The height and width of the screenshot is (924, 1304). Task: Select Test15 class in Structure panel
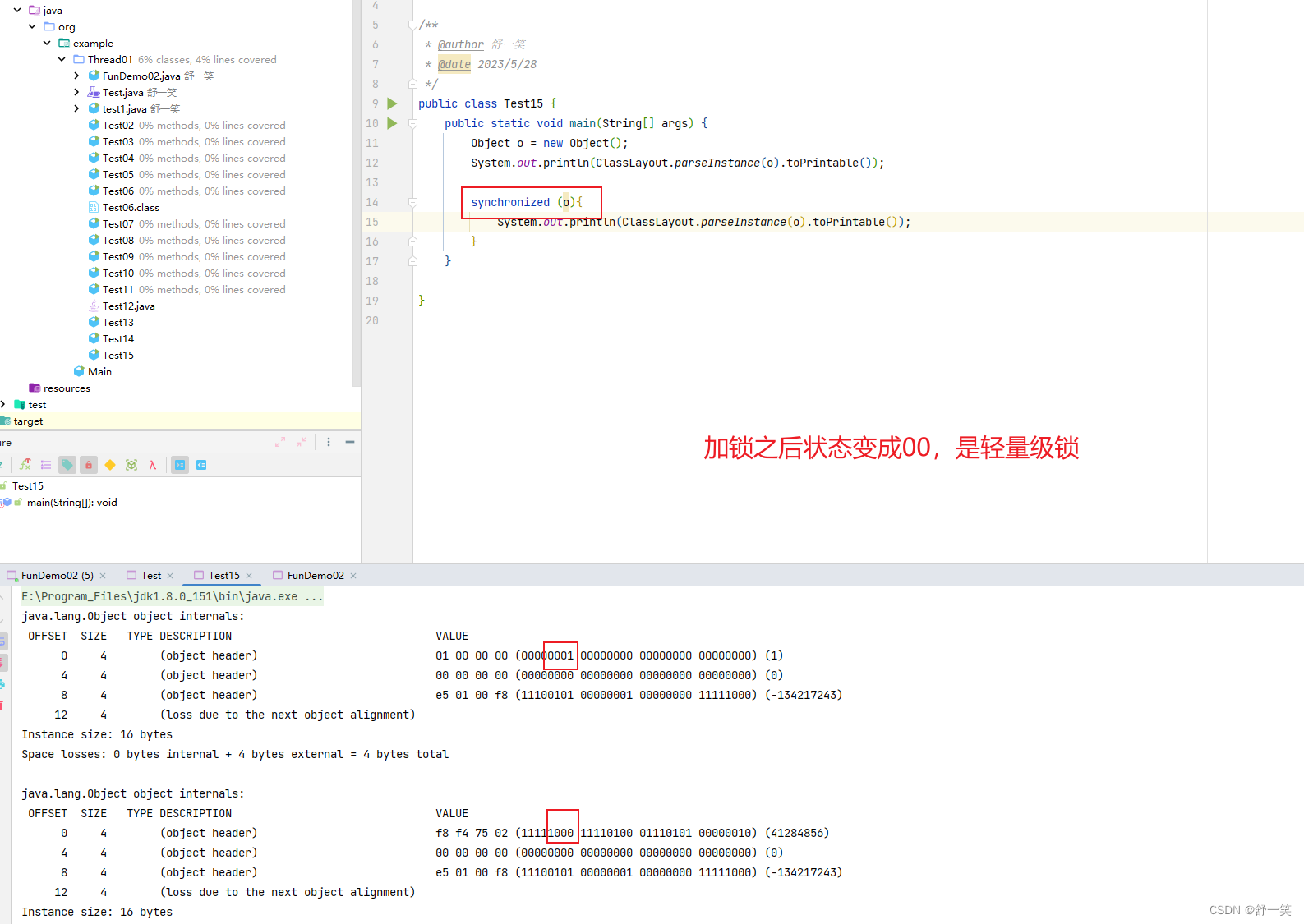[28, 485]
